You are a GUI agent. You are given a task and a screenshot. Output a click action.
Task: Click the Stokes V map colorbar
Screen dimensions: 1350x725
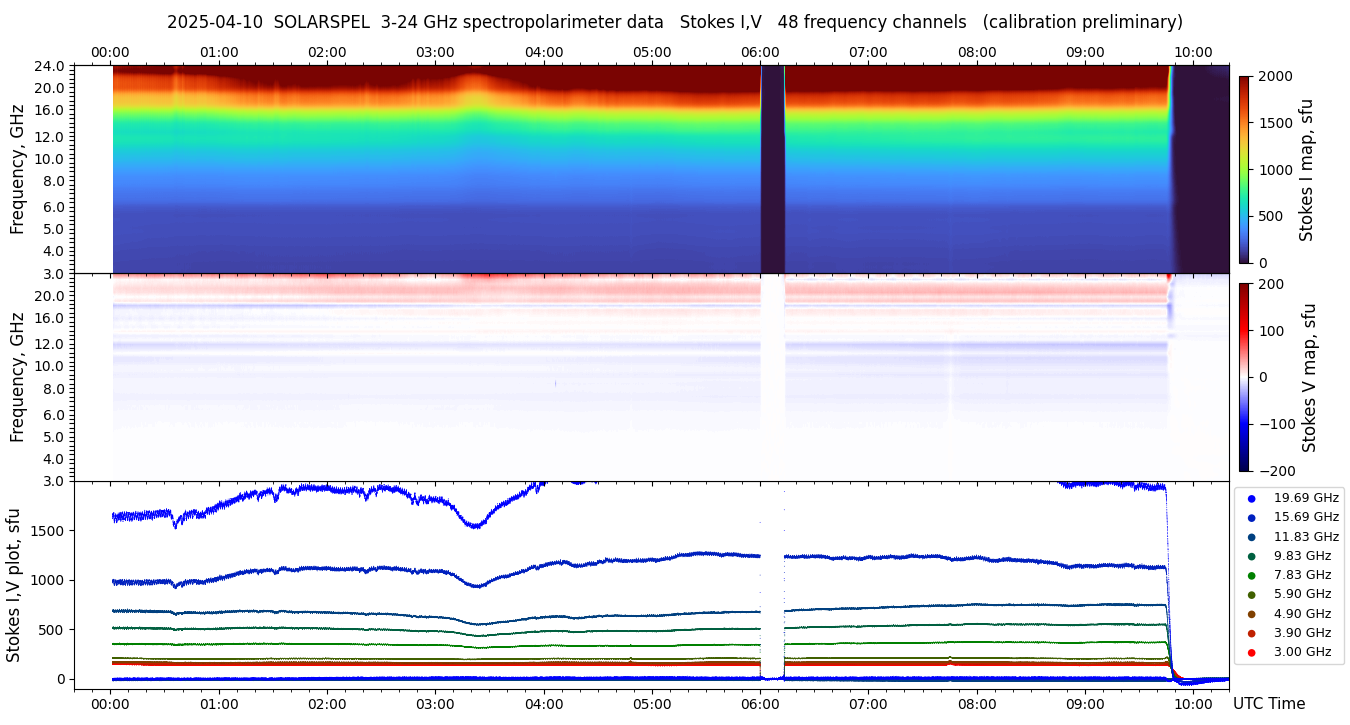1244,377
